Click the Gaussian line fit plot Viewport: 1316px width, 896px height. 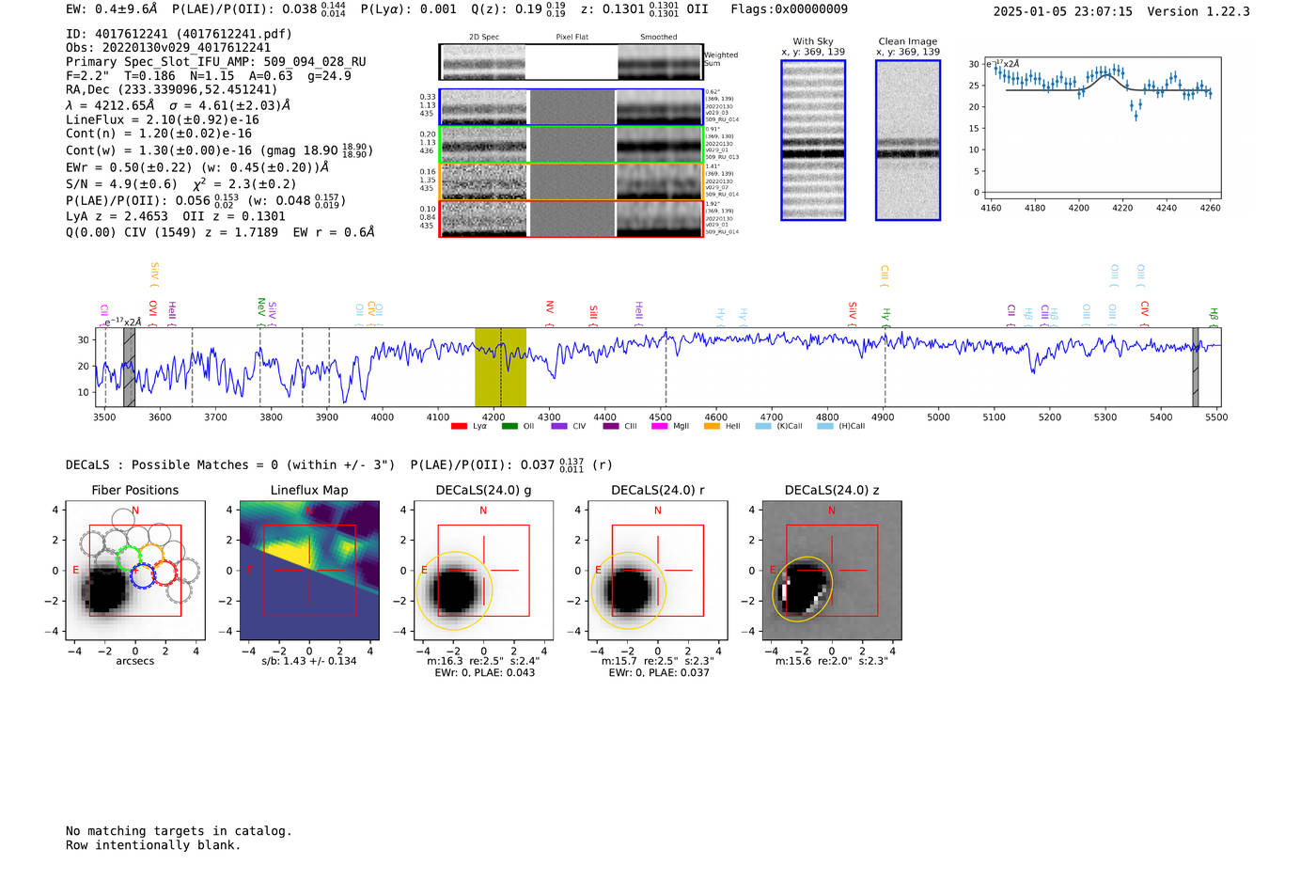pos(1101,128)
